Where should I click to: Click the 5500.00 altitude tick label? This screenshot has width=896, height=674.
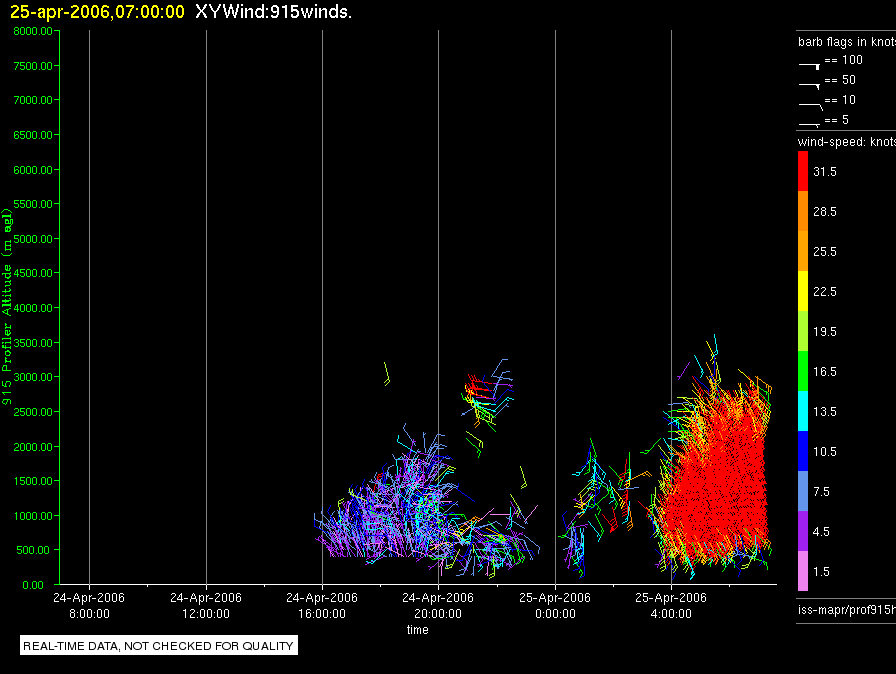click(33, 204)
